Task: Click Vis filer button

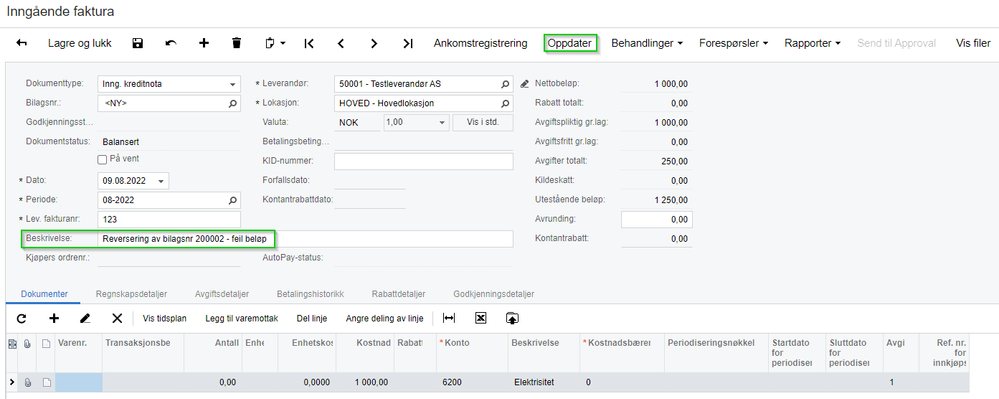Action: (973, 43)
